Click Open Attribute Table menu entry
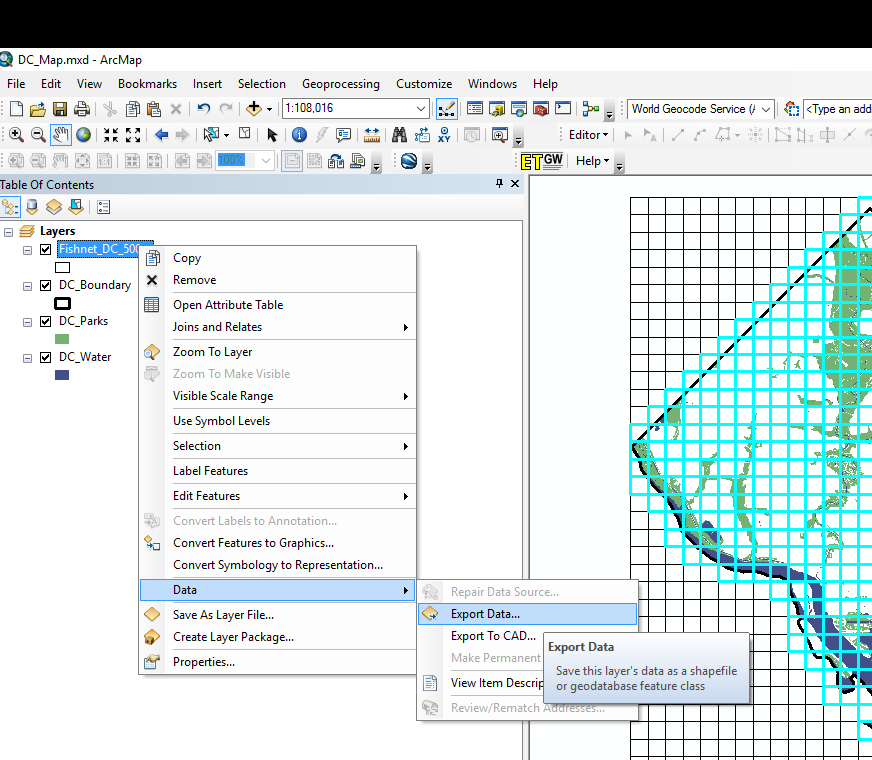This screenshot has height=760, width=872. (227, 305)
